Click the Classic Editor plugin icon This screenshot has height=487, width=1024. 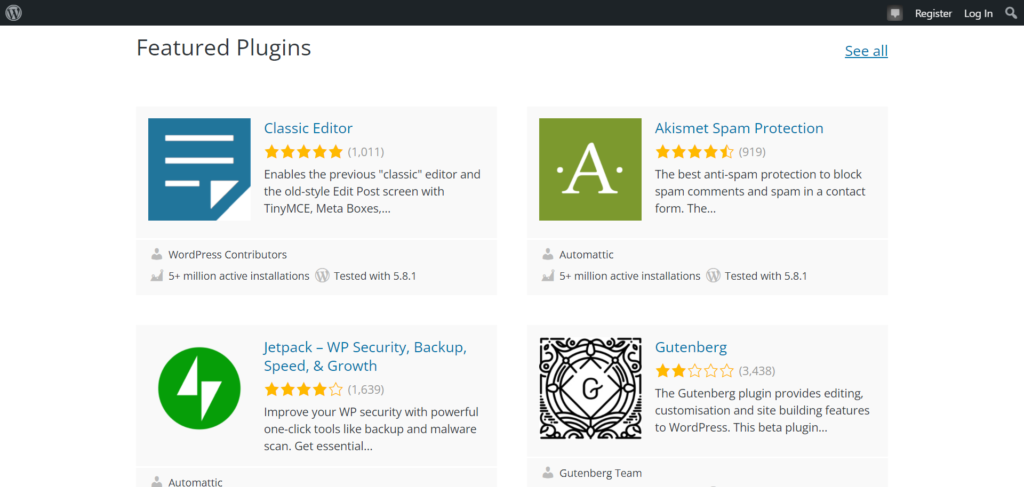click(199, 169)
